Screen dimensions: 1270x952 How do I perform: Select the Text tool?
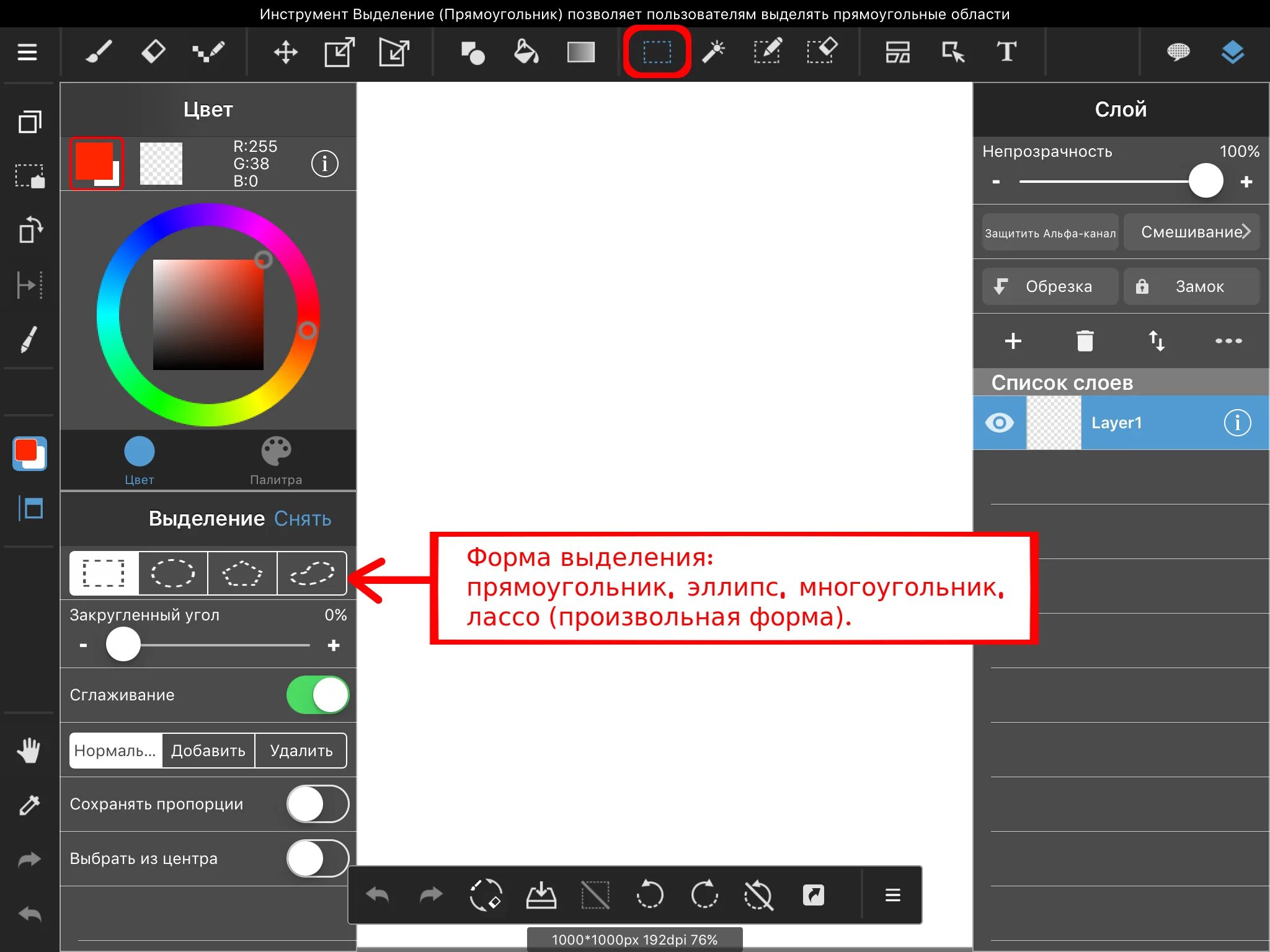(x=1006, y=52)
